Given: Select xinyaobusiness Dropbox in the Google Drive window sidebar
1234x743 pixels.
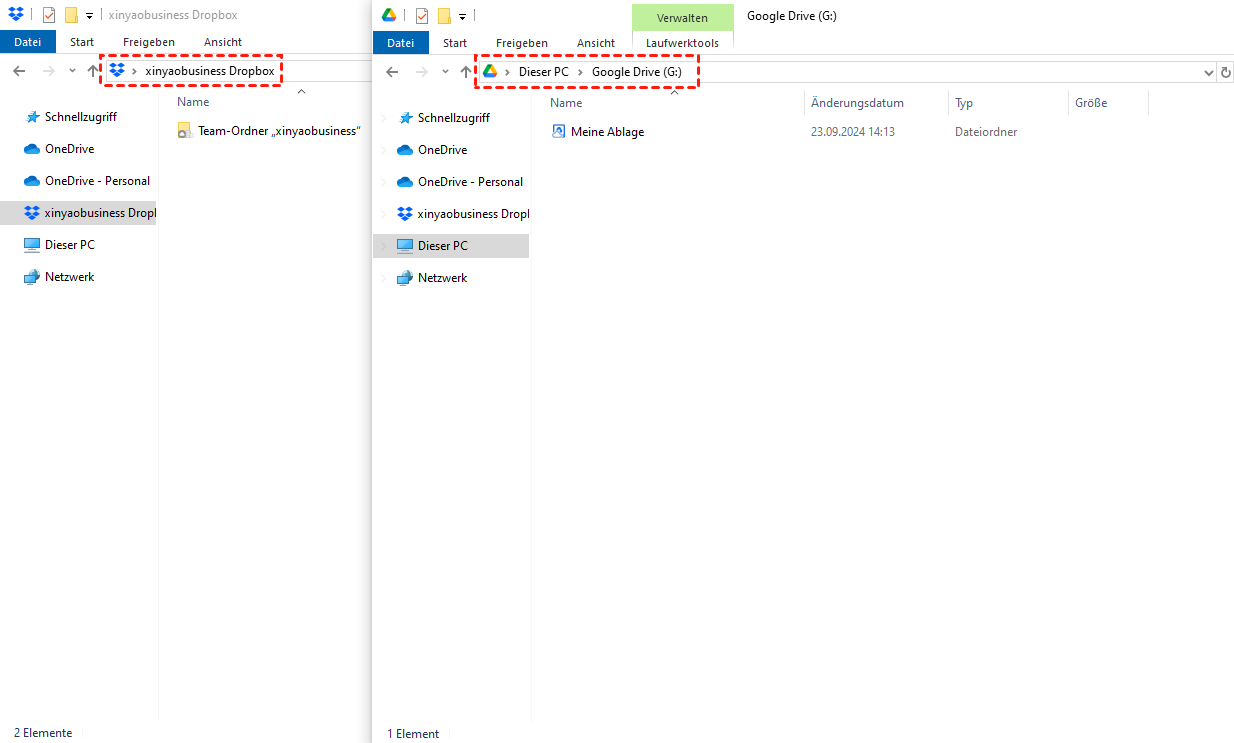Looking at the screenshot, I should (x=463, y=214).
